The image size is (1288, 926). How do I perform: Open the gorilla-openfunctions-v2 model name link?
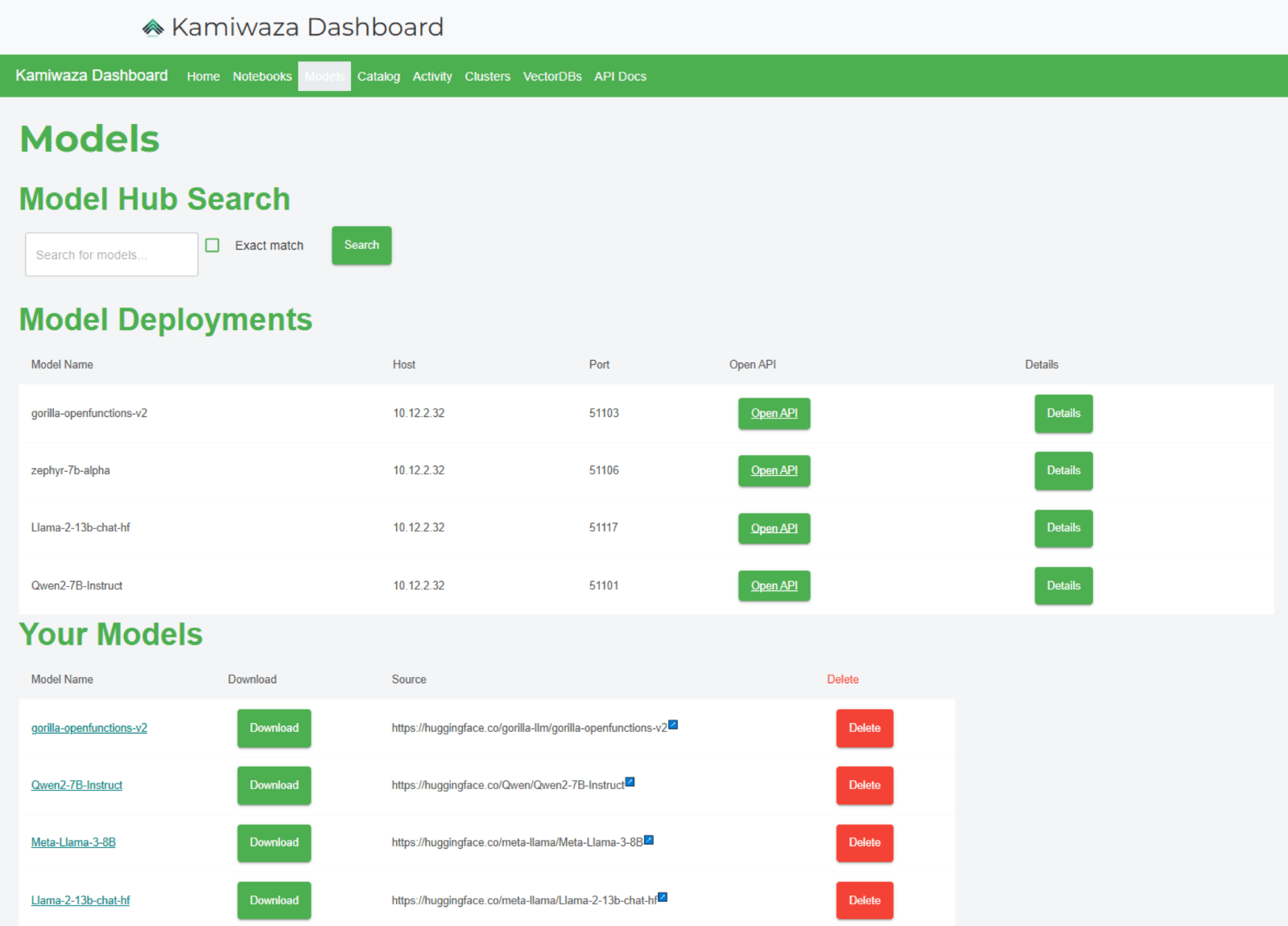89,728
